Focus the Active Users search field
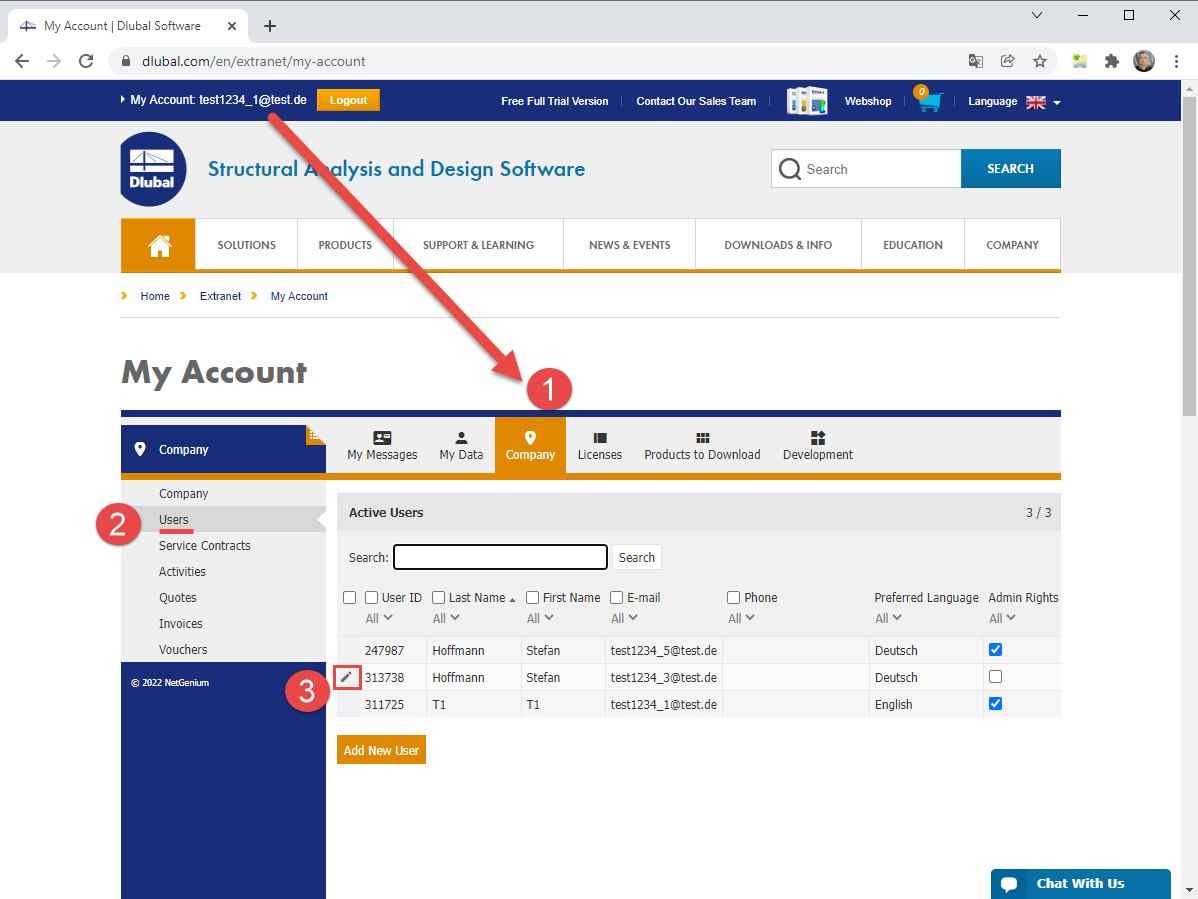This screenshot has height=899, width=1198. (500, 557)
